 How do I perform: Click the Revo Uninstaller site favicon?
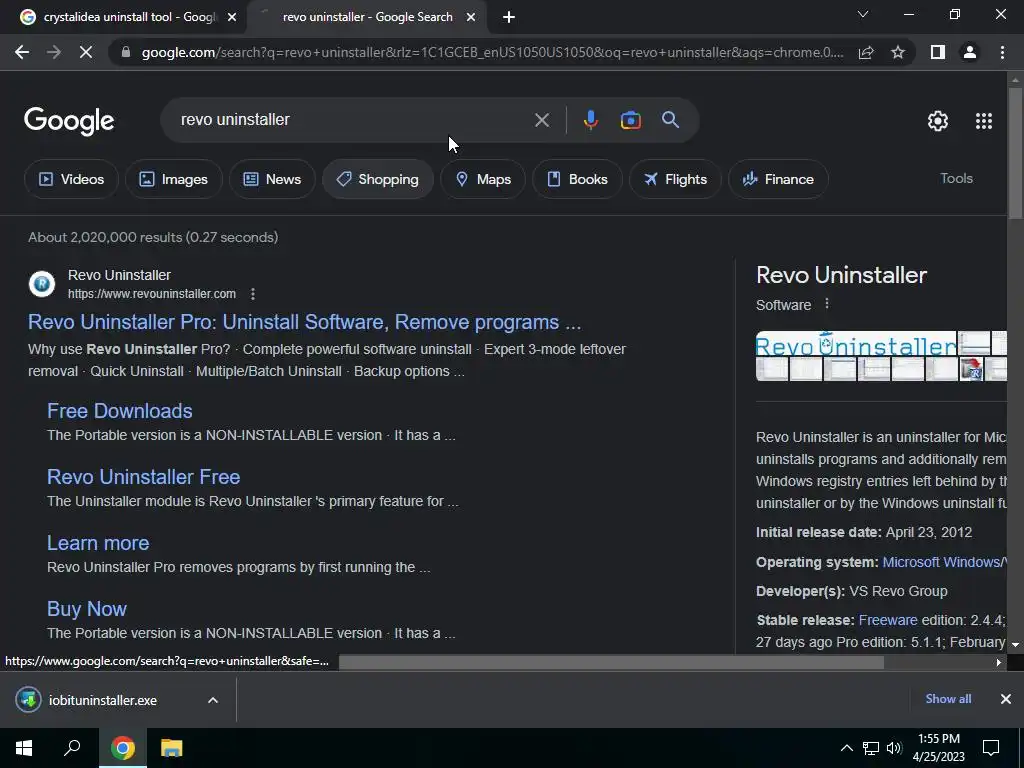[42, 284]
